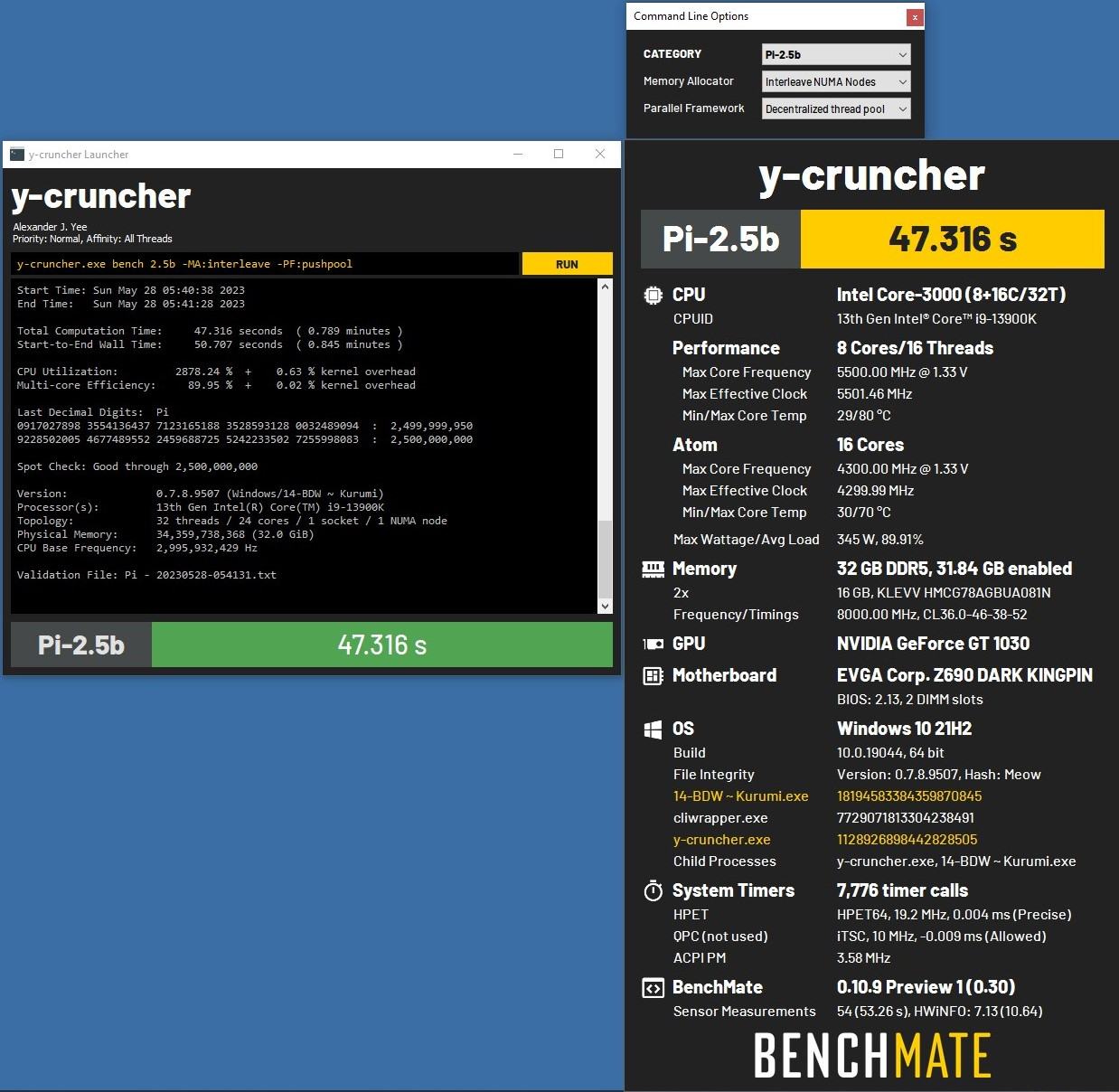The height and width of the screenshot is (1092, 1119).
Task: Click the hash value 1128926898442828505
Action: point(907,840)
